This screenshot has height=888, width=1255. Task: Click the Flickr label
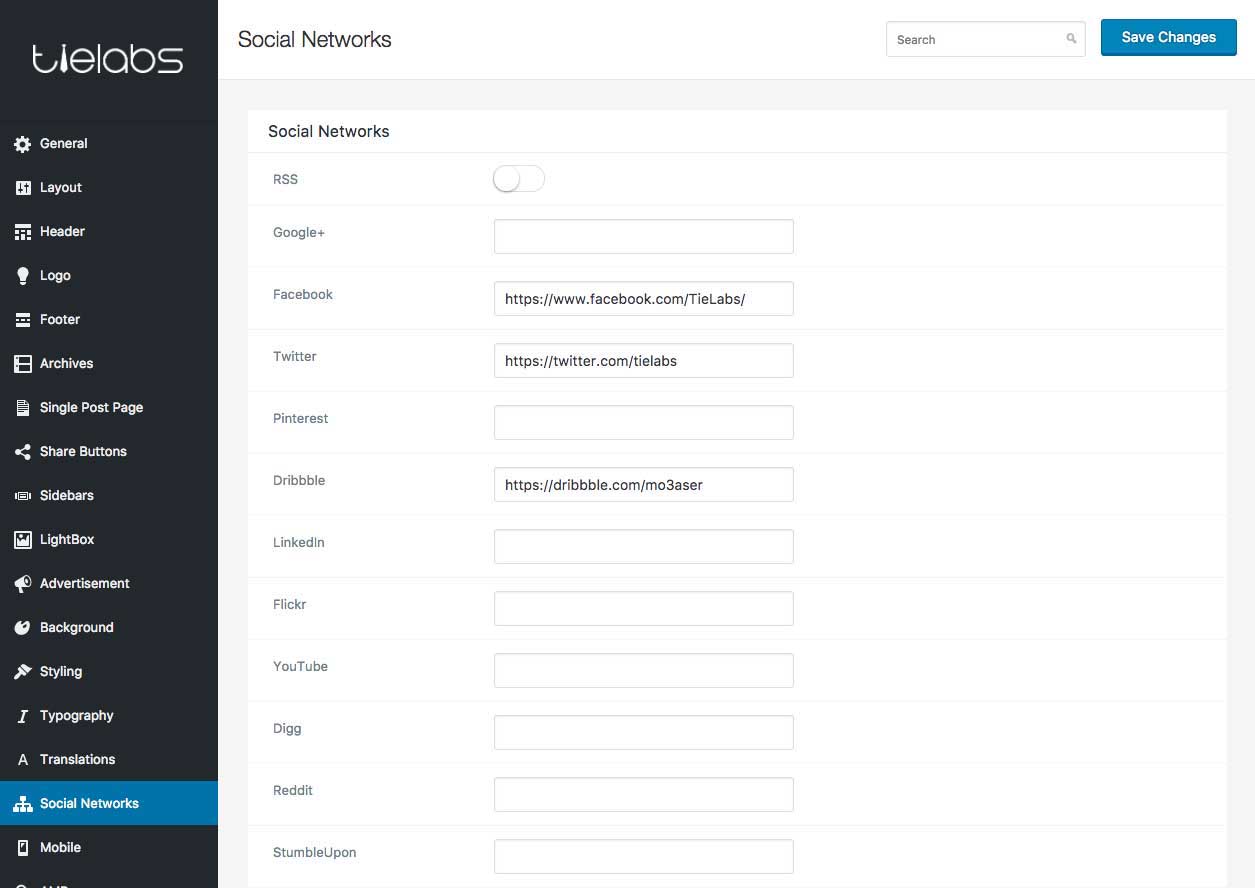point(290,605)
